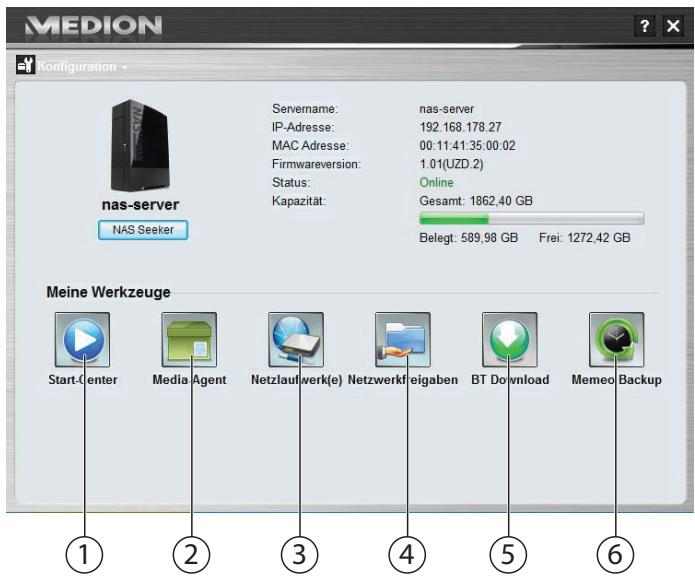Click the IP address 192.168.178.27

pyautogui.click(x=460, y=128)
